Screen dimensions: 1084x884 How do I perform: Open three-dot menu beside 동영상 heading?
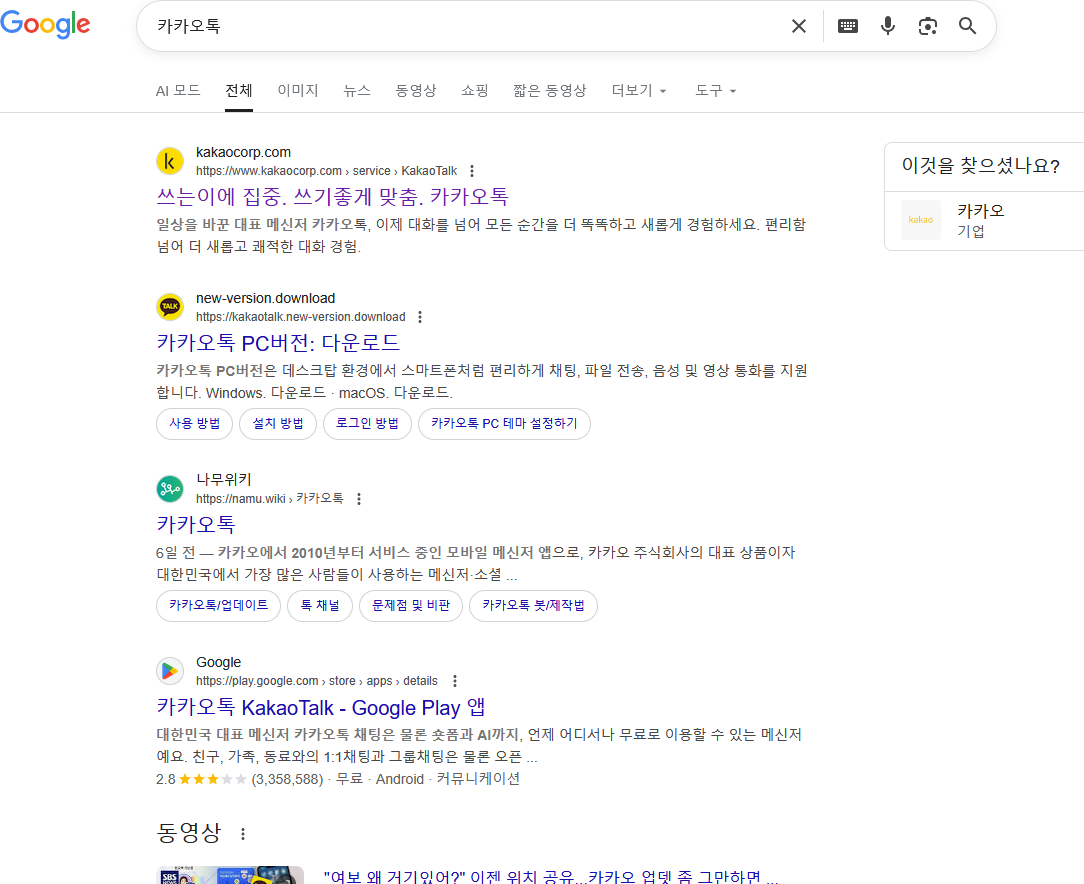[x=242, y=833]
